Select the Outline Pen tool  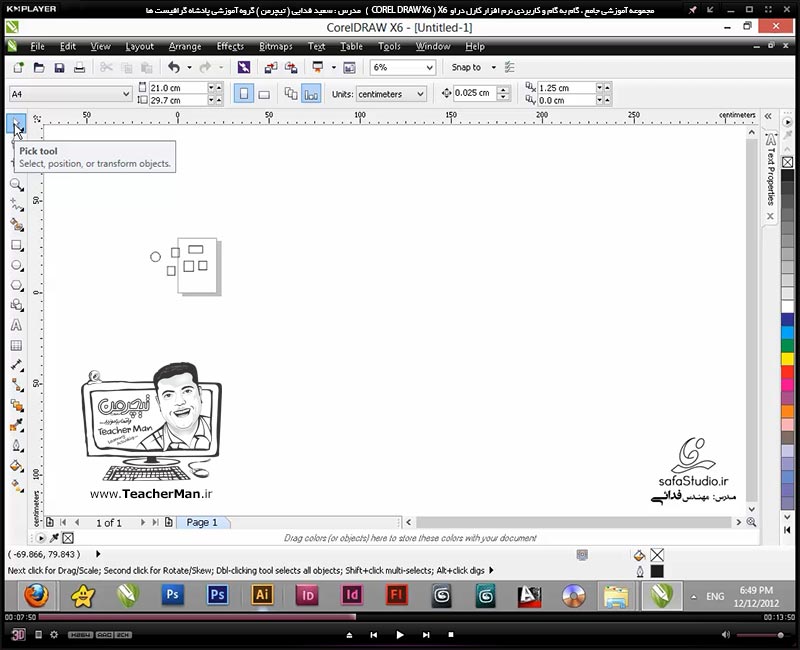16,445
